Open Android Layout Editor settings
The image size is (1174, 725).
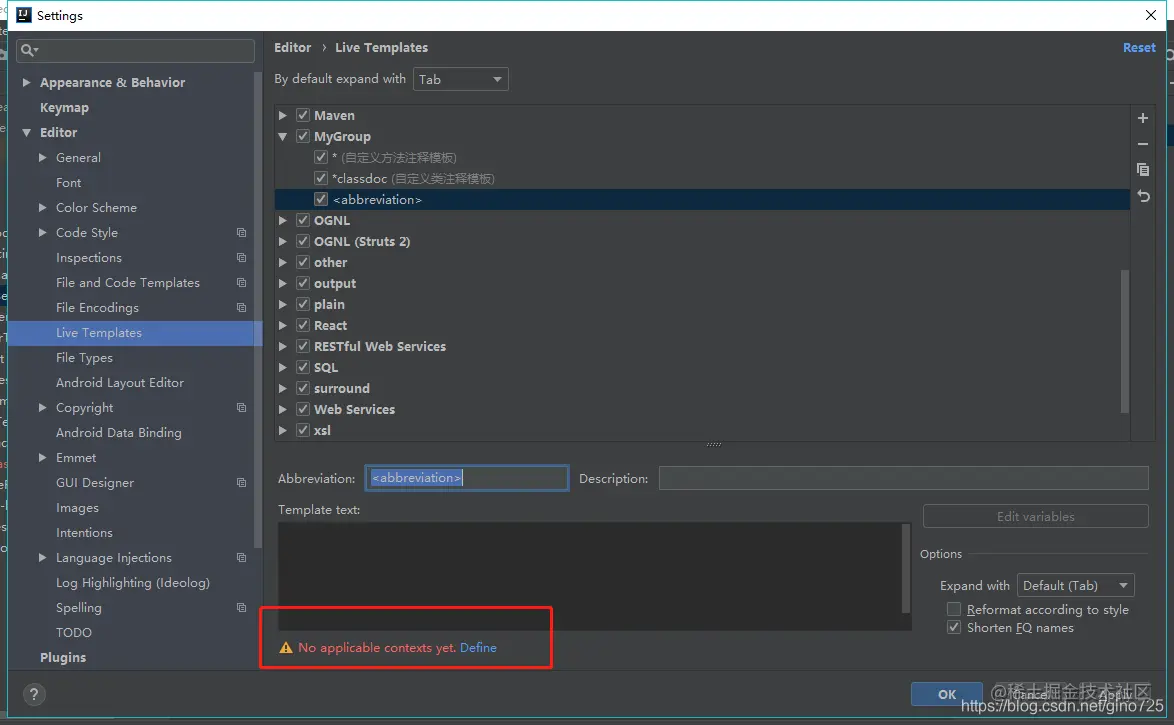click(120, 383)
